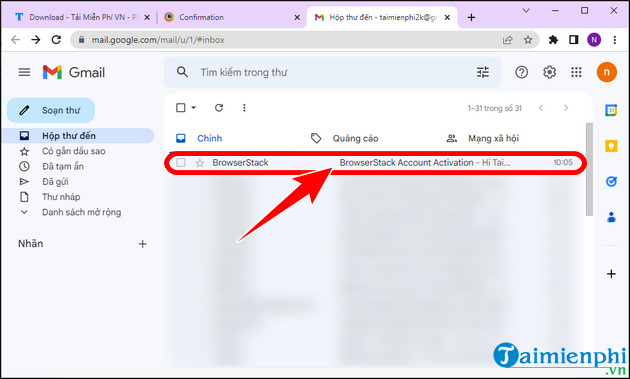Click the browser back arrow

point(15,40)
